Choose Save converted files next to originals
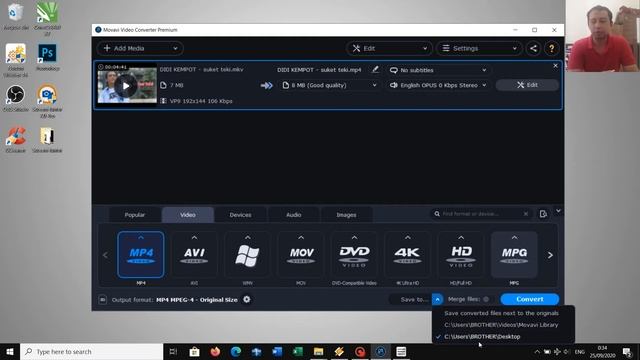The image size is (640, 360). click(503, 313)
